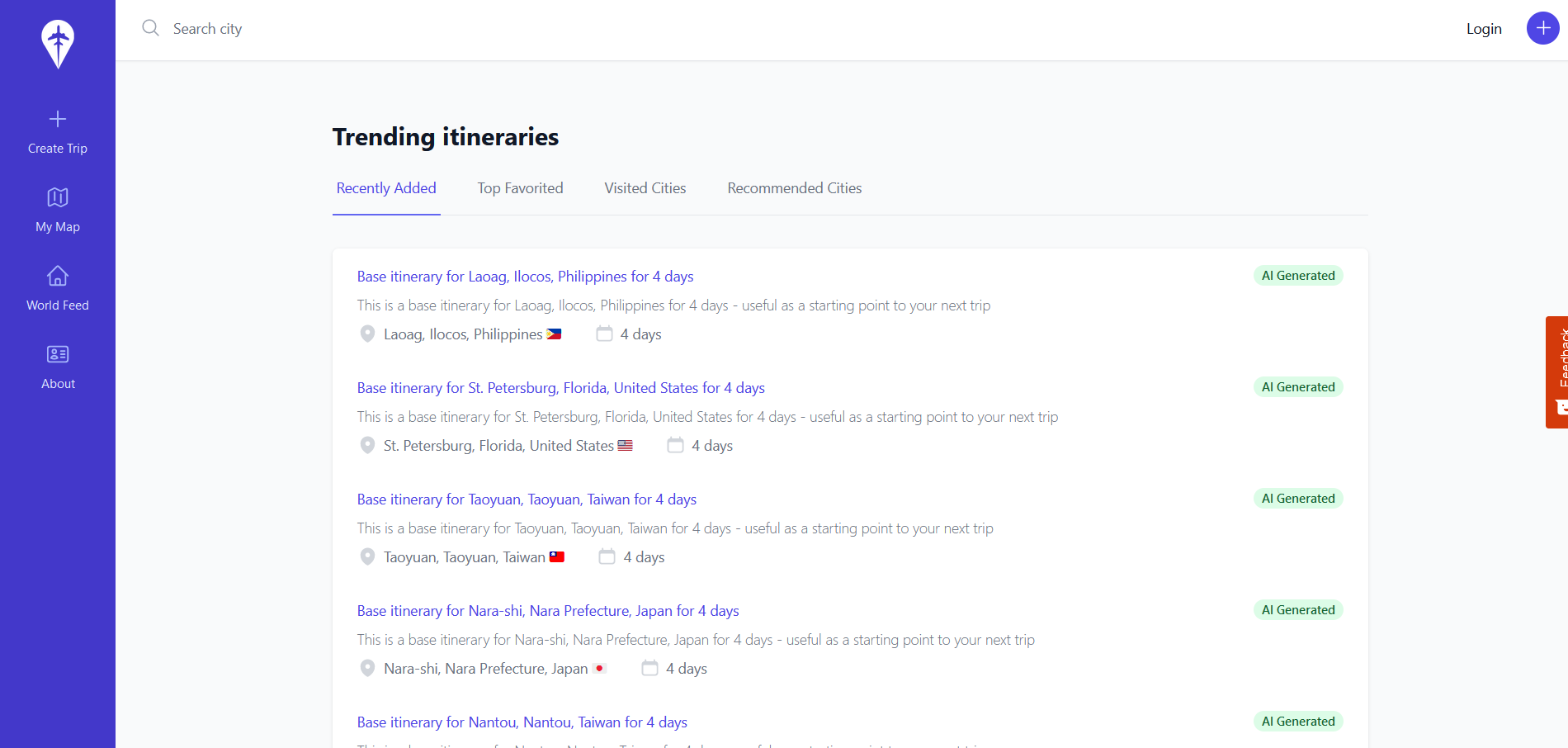This screenshot has width=1568, height=748.
Task: Open Create Trip from the sidebar
Action: pyautogui.click(x=58, y=132)
